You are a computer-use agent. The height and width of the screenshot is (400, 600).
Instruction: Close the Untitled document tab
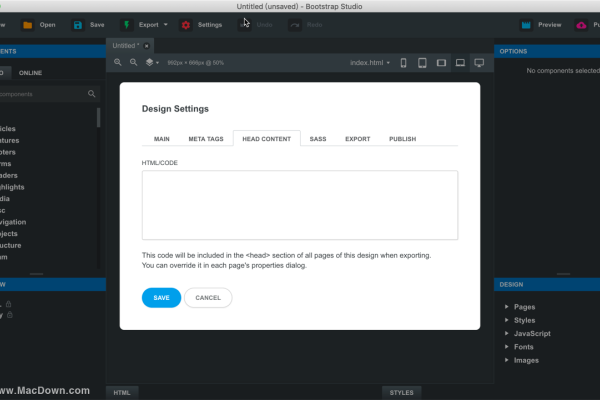pyautogui.click(x=147, y=46)
